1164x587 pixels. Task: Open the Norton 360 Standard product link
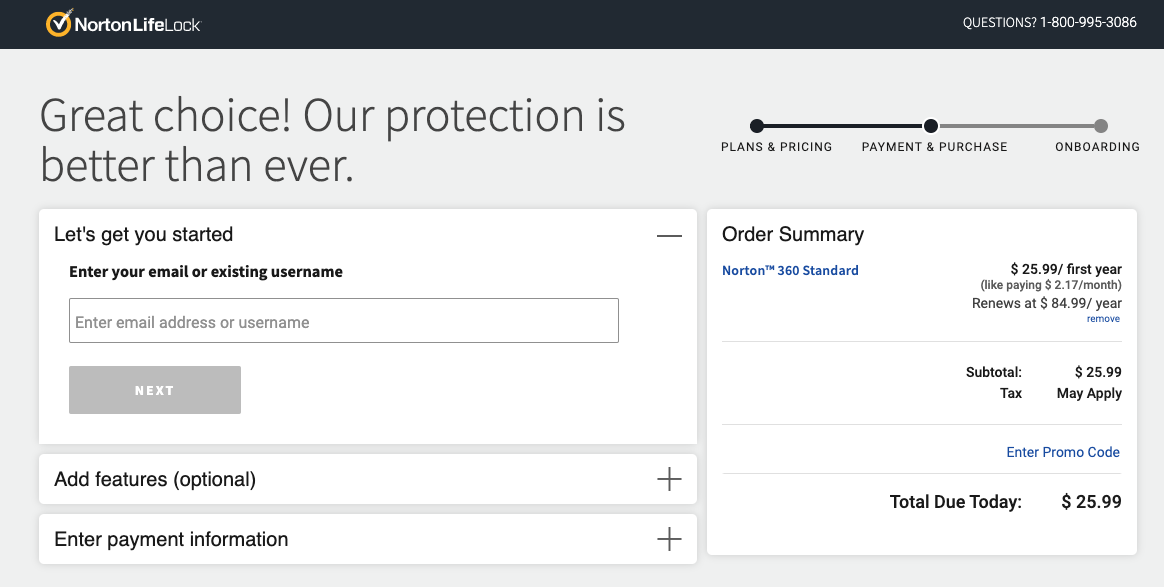coord(790,270)
